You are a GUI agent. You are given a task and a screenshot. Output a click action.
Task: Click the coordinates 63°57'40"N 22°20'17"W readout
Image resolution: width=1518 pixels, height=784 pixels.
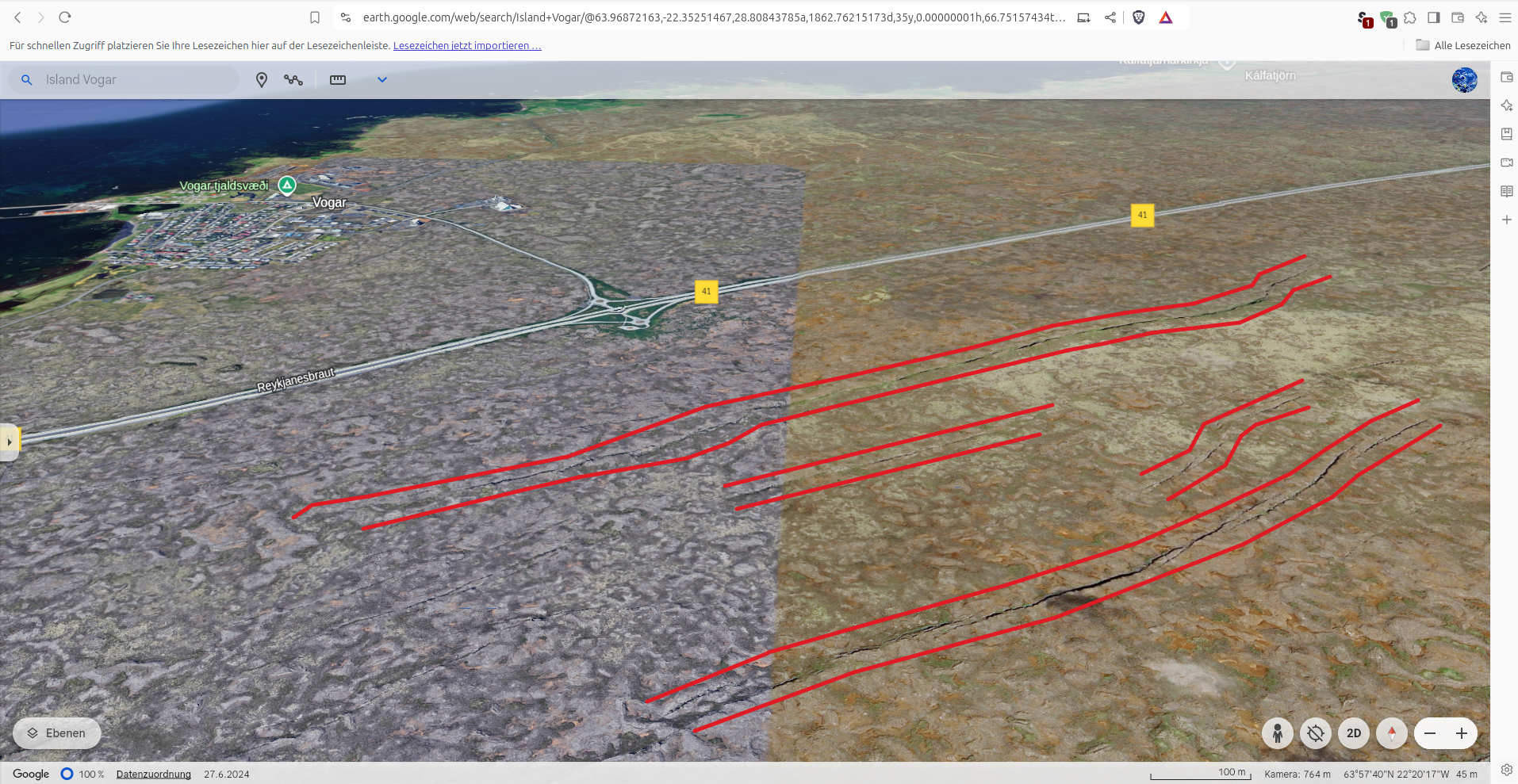tap(1396, 774)
